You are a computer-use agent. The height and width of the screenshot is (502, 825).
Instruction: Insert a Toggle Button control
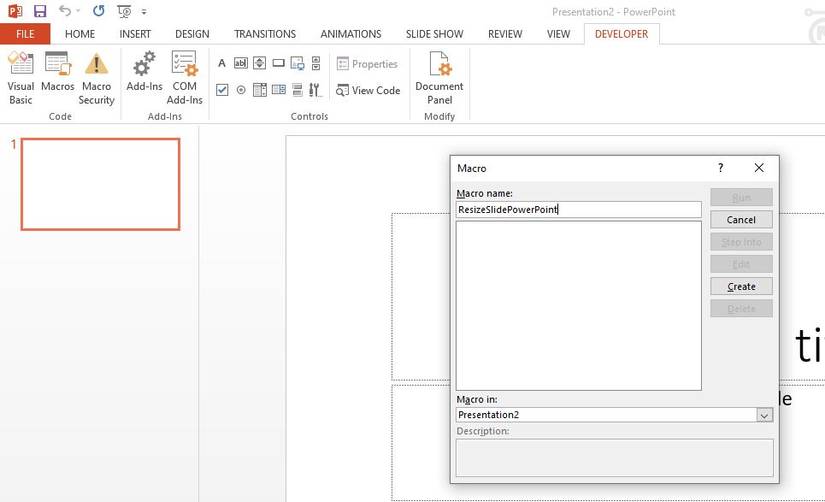point(297,90)
